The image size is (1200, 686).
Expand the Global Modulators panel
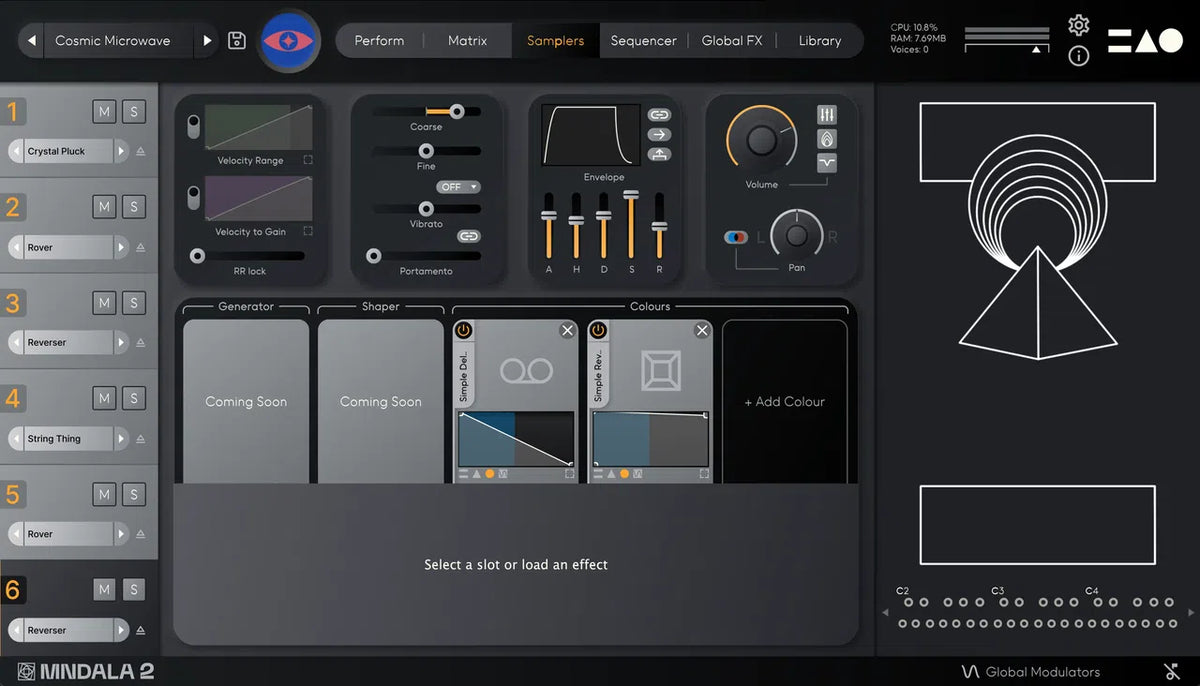click(x=1030, y=672)
